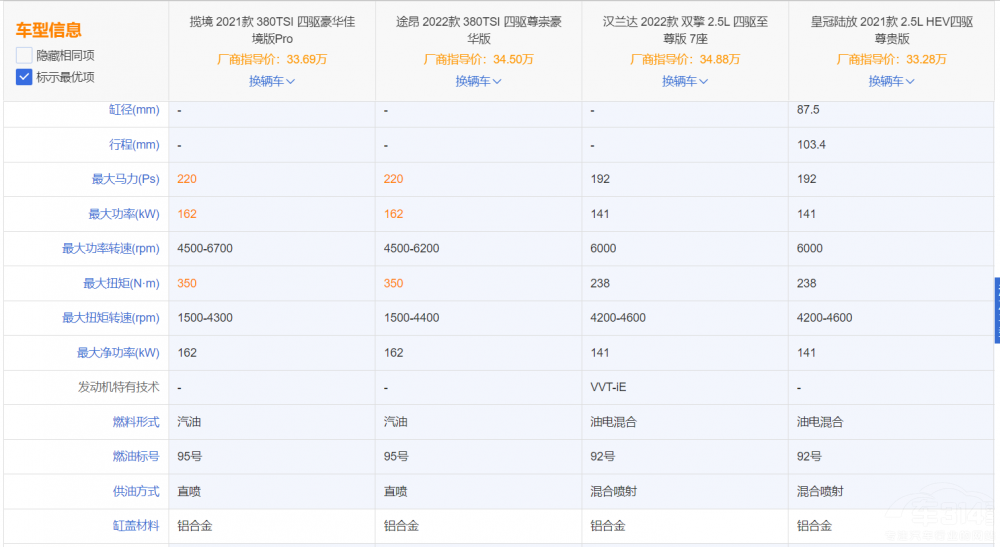Click the 缸径(mm) row label
Screen dimensions: 1000x547
(x=133, y=110)
